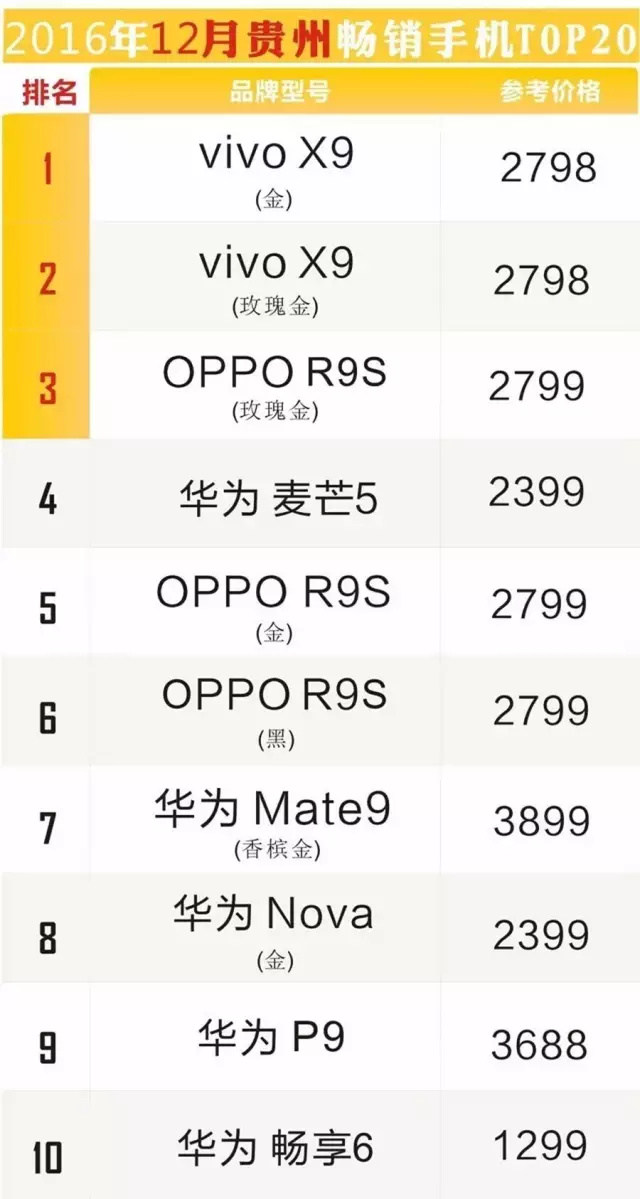Select the vivo X9 (金) entry
Viewport: 640px width, 1199px height.
[x=275, y=170]
